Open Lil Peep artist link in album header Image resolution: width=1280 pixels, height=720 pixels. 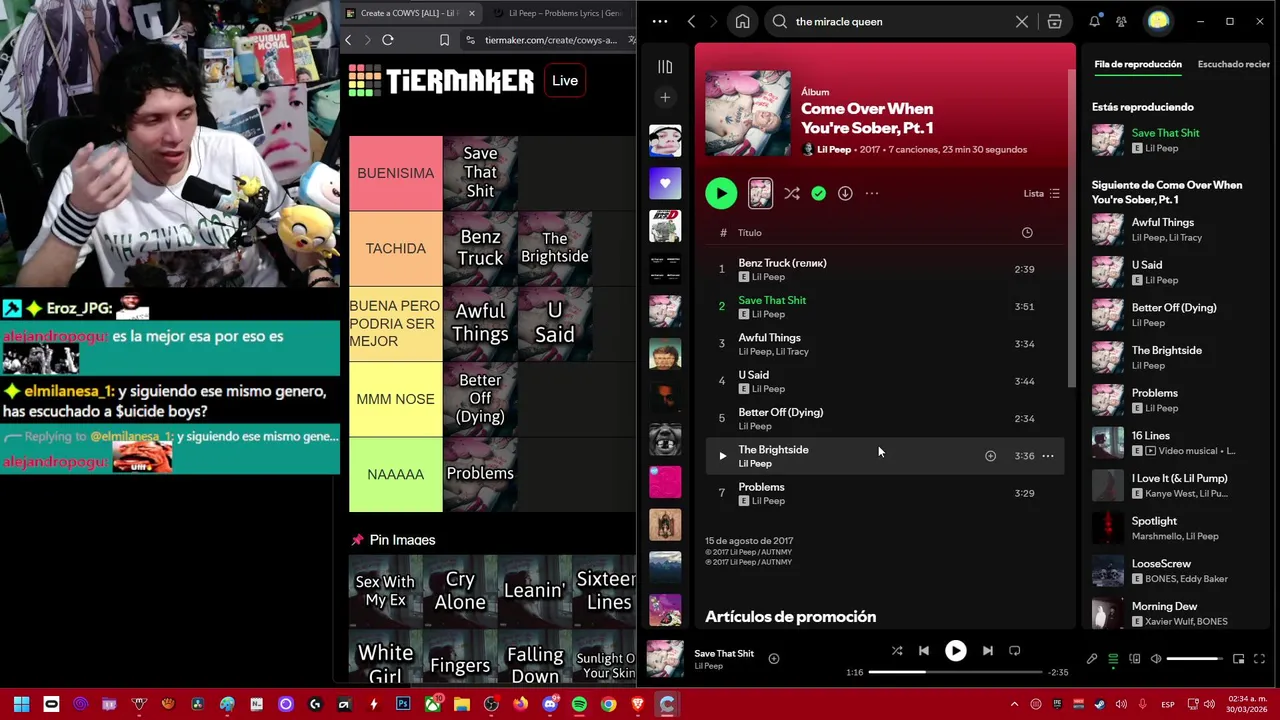point(833,149)
